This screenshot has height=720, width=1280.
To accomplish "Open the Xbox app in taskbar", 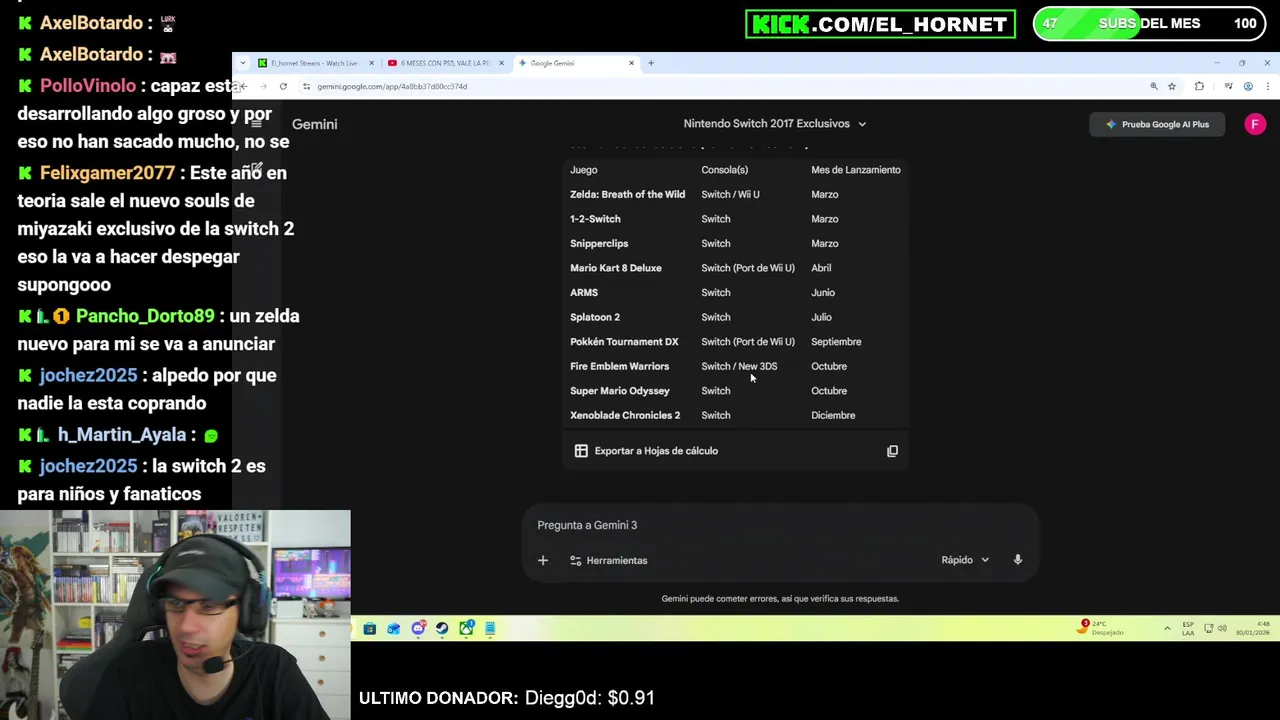I will point(466,628).
